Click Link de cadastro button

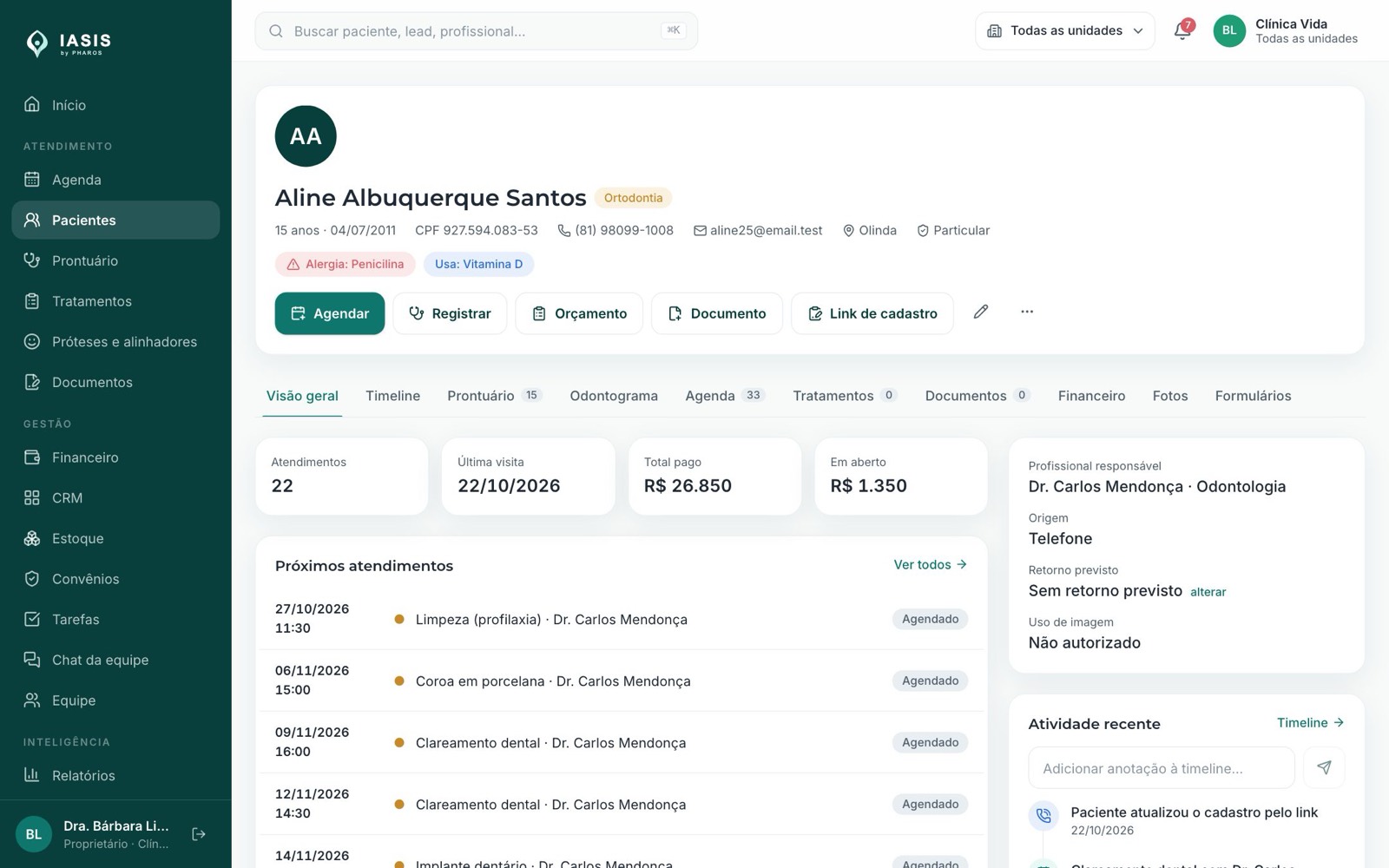[872, 313]
